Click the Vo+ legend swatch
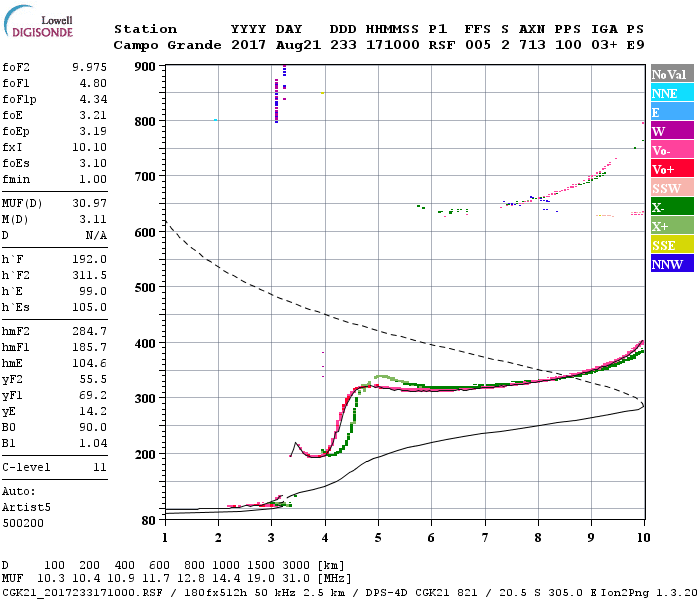 click(x=672, y=168)
